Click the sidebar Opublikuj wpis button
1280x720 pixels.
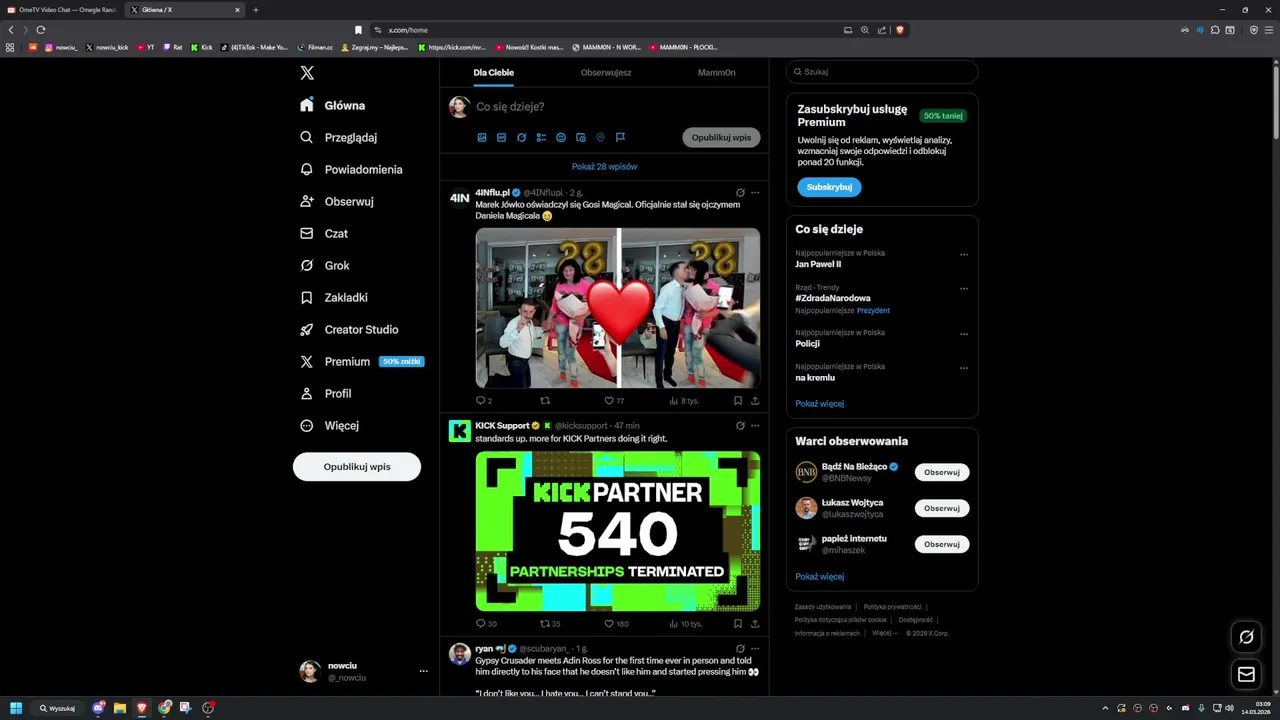tap(357, 467)
